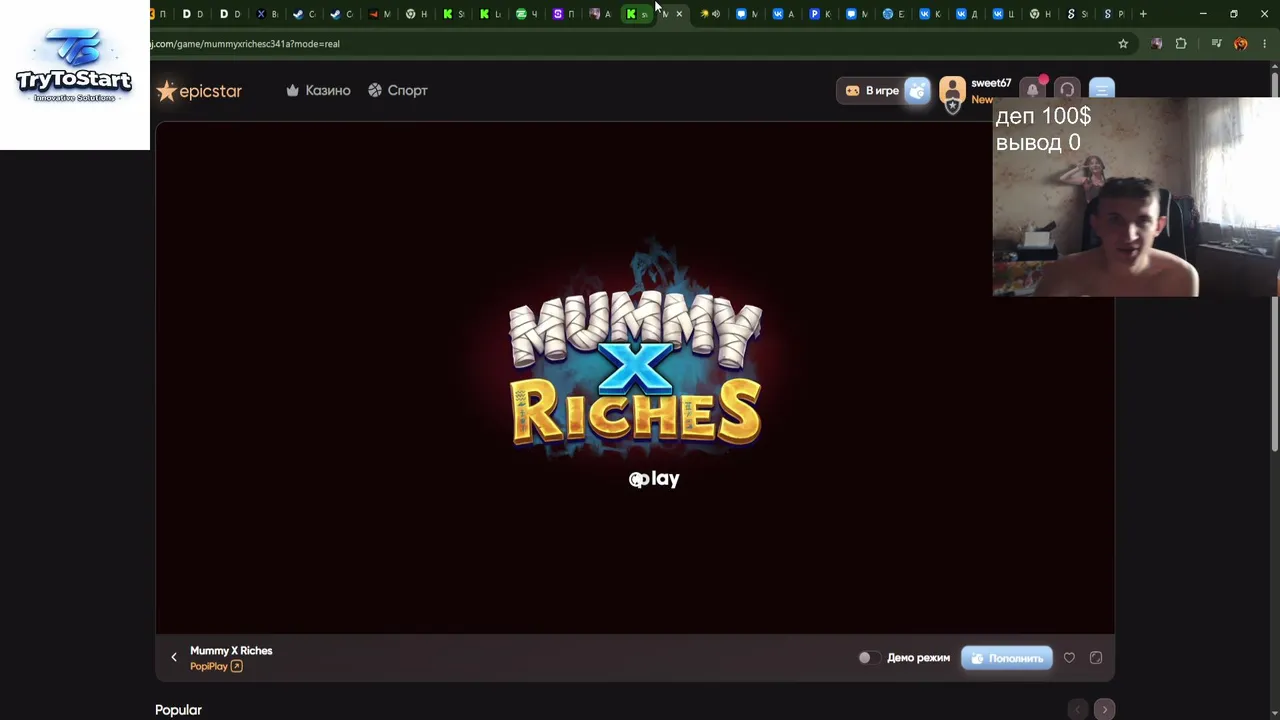Close the active browser tab
1280x720 pixels.
click(x=679, y=14)
